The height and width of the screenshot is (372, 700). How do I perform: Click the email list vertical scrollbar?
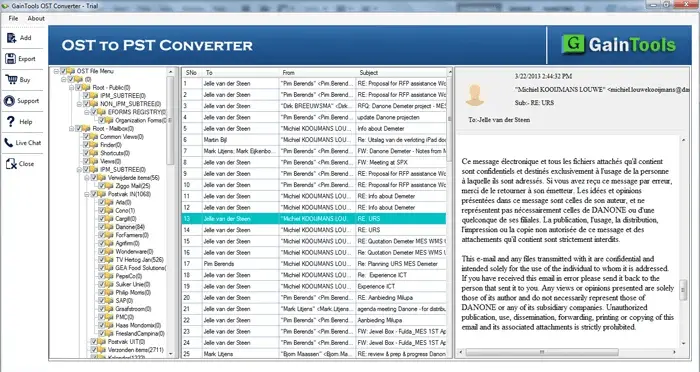tap(449, 214)
